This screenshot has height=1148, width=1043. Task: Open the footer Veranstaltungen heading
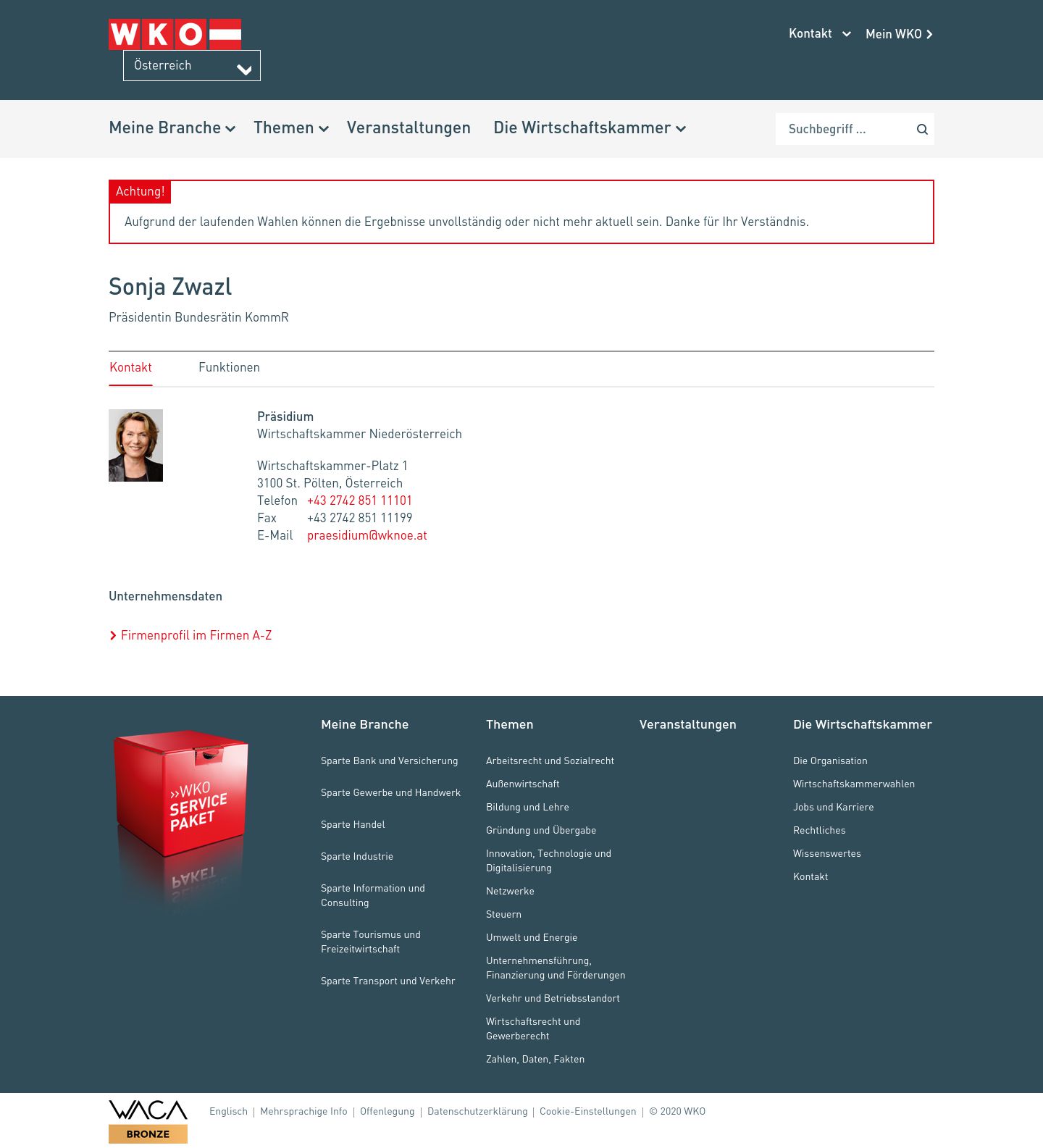(687, 724)
